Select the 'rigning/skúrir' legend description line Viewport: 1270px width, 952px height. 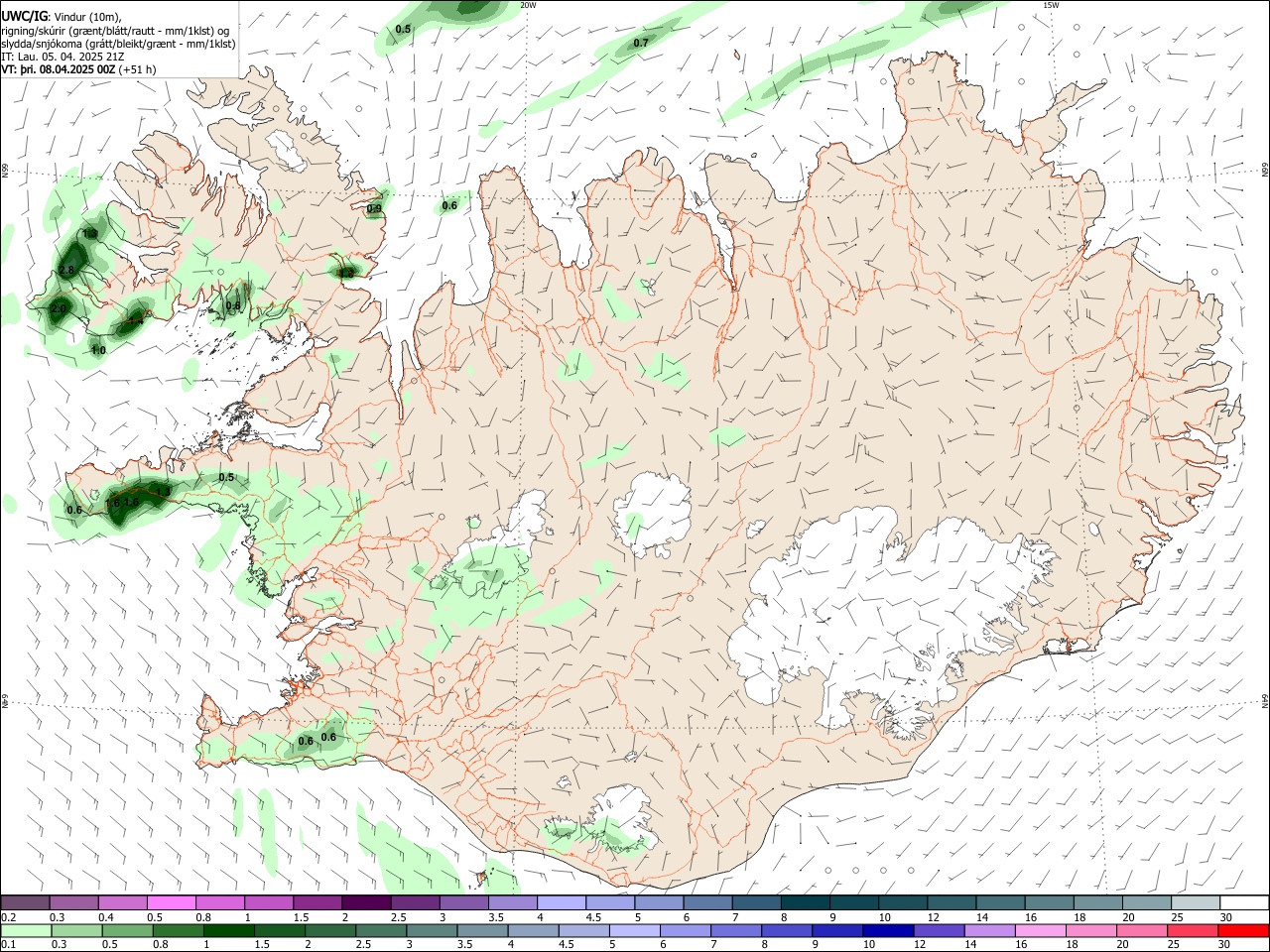click(x=115, y=30)
